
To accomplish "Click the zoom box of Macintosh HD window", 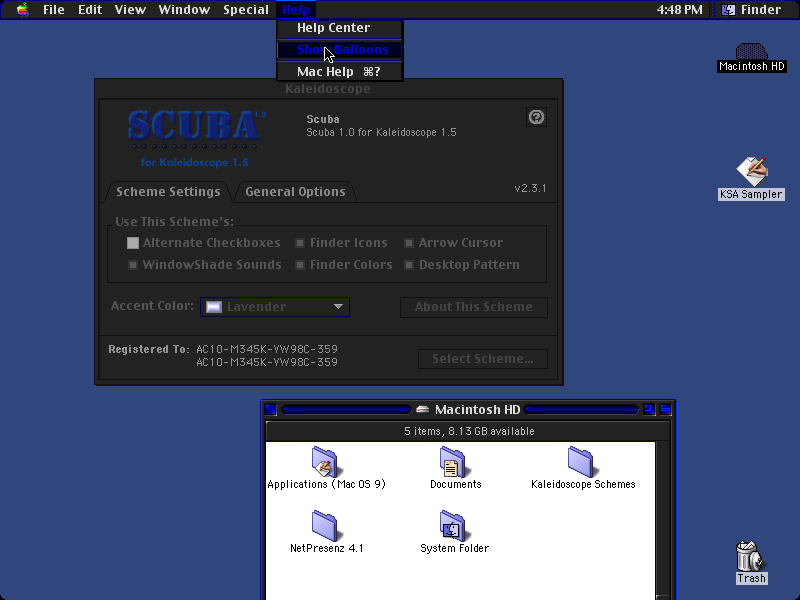I will [x=649, y=409].
